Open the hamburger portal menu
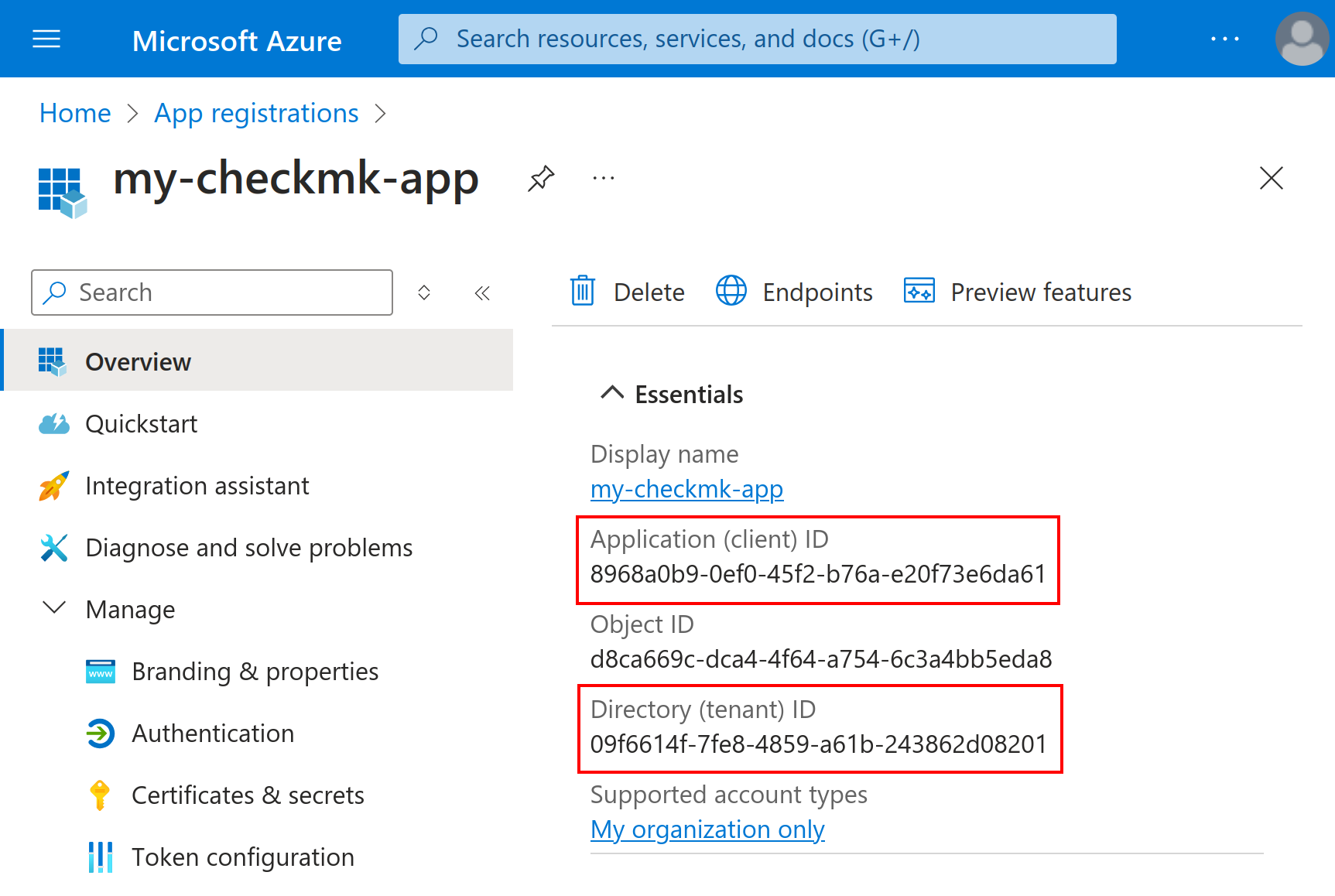This screenshot has width=1335, height=896. (x=46, y=39)
